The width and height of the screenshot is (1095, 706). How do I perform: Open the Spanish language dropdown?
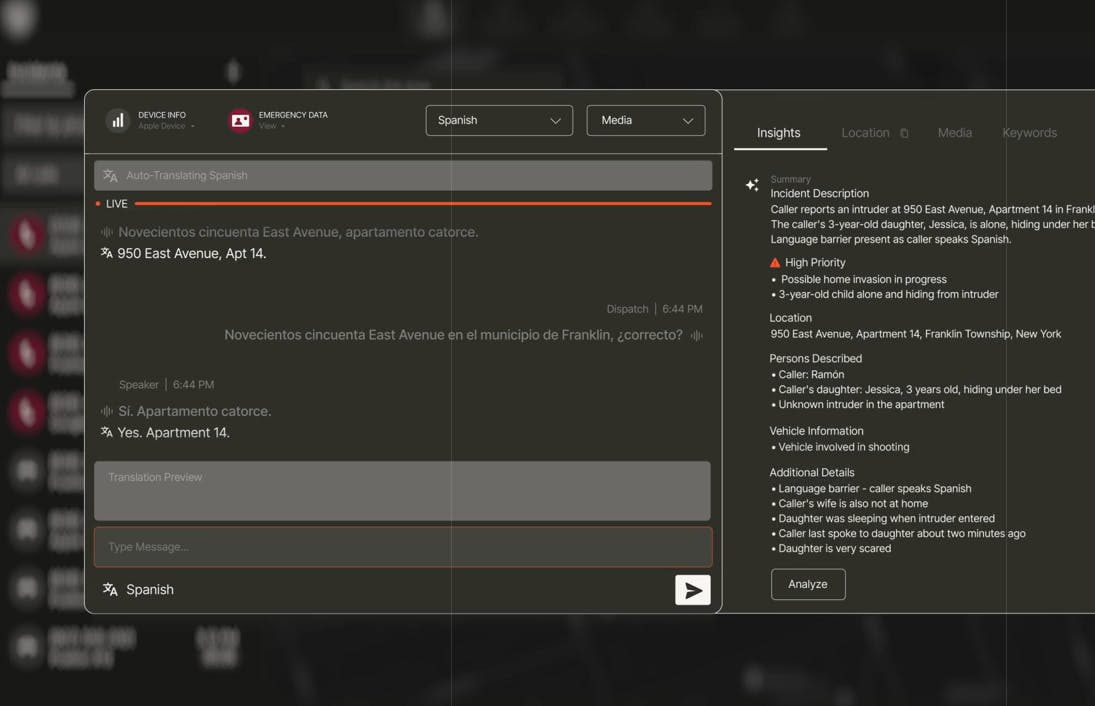click(499, 120)
